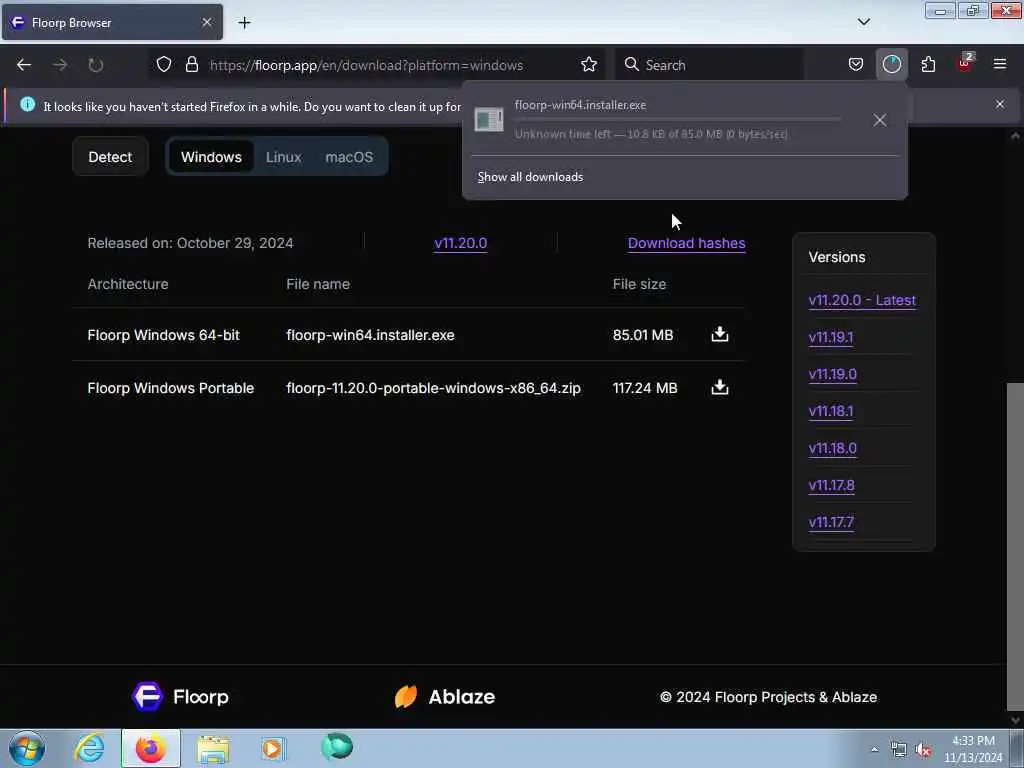Switch platform to Linux
This screenshot has height=768, width=1024.
[x=283, y=157]
